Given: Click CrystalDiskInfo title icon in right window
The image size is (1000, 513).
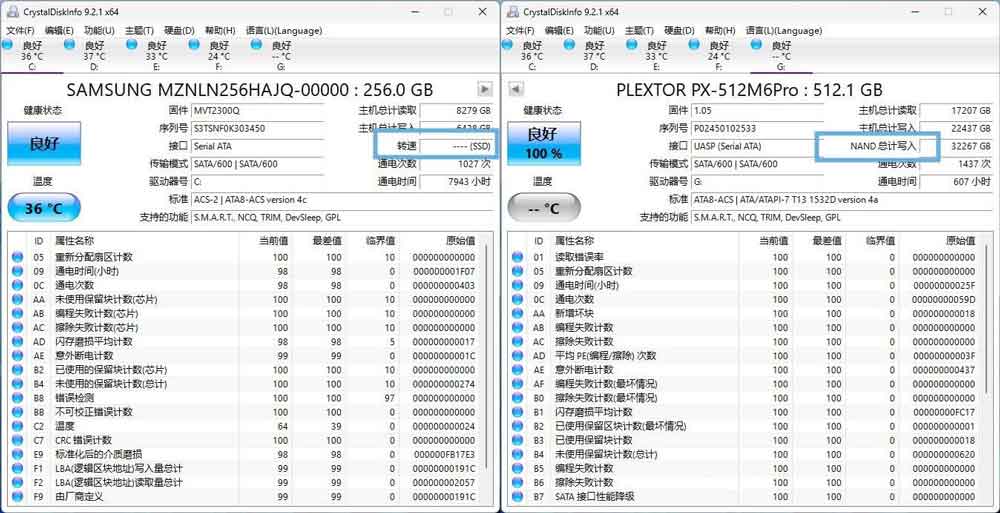Looking at the screenshot, I should 512,11.
